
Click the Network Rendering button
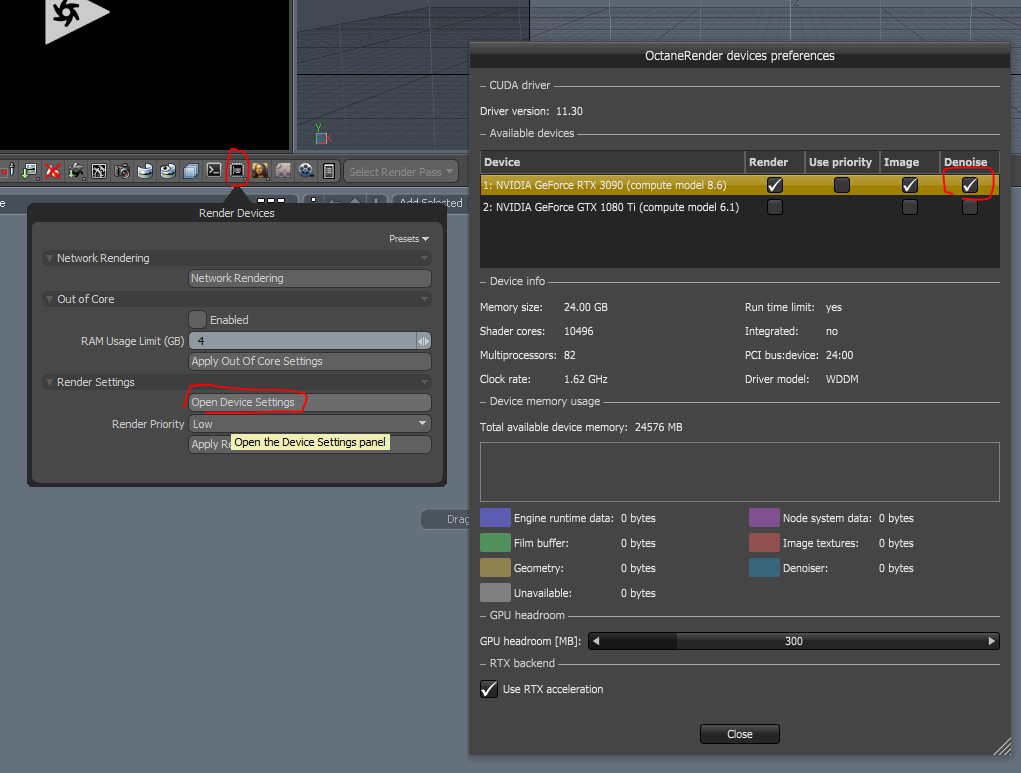(310, 278)
